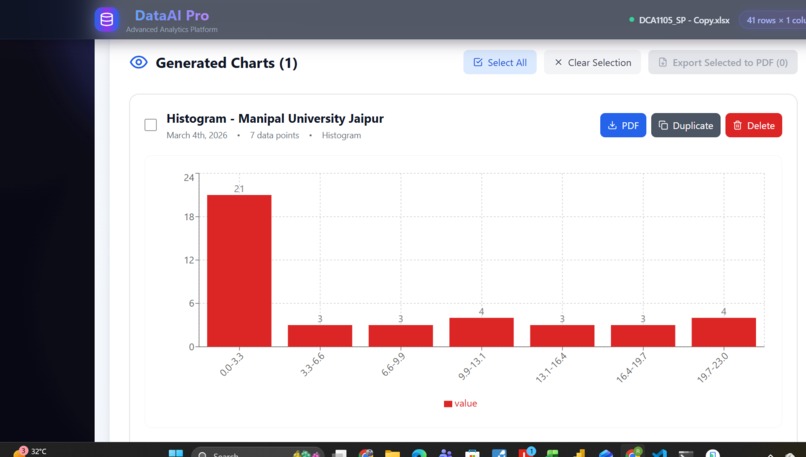Screen dimensions: 806x457
Task: Click the 6.6-9.9 histogram bar
Action: 400,336
